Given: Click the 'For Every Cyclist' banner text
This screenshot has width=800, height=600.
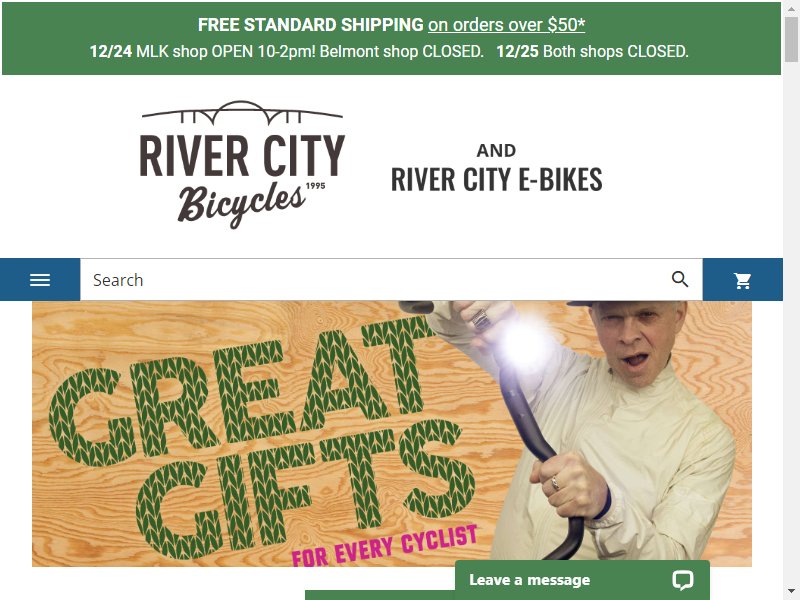Looking at the screenshot, I should click(384, 546).
